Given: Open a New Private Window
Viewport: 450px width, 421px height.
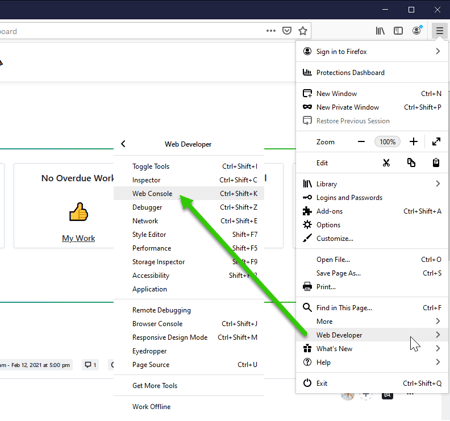Looking at the screenshot, I should pyautogui.click(x=372, y=107).
